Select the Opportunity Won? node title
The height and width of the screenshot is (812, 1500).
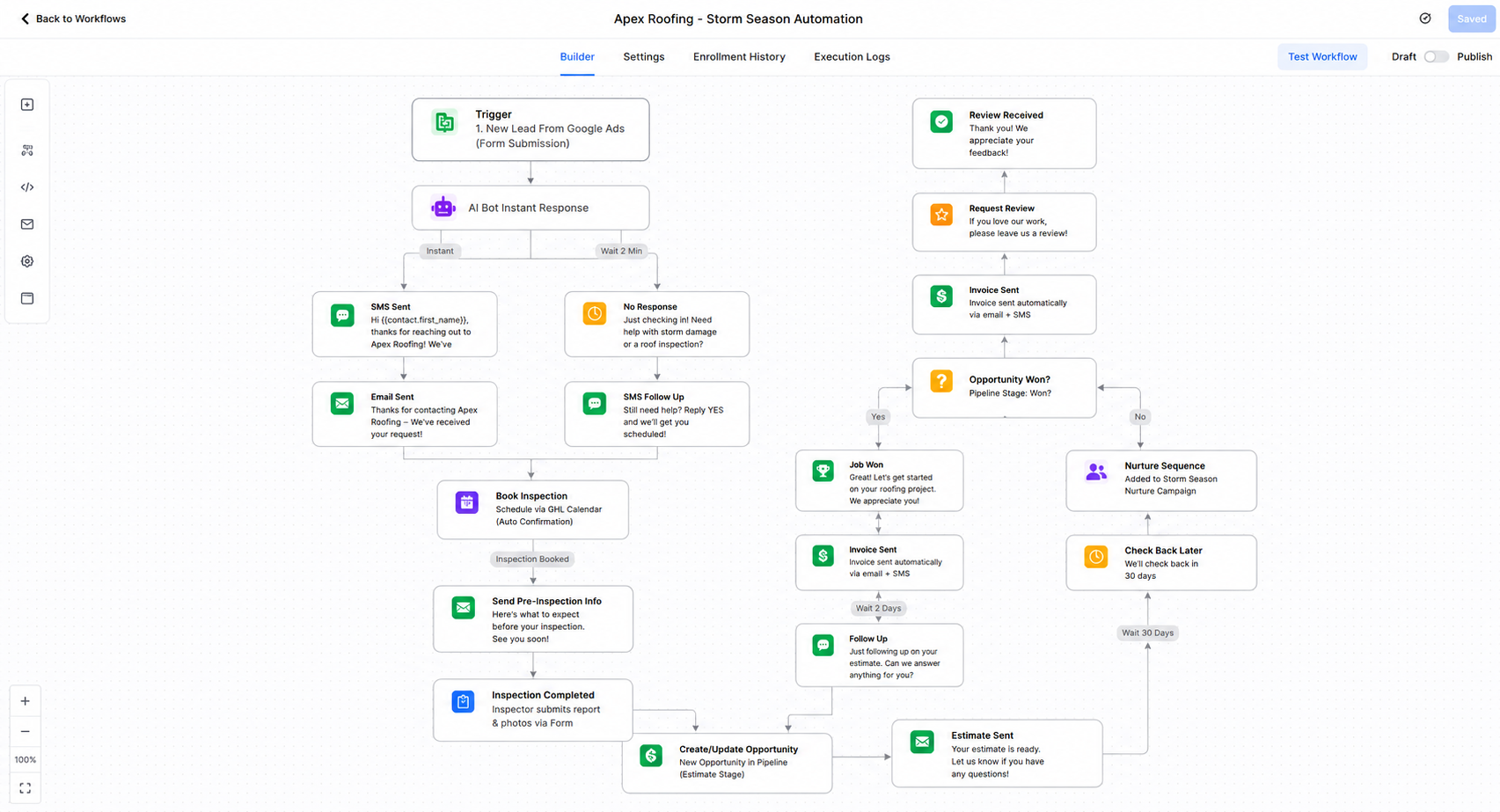pos(1010,380)
